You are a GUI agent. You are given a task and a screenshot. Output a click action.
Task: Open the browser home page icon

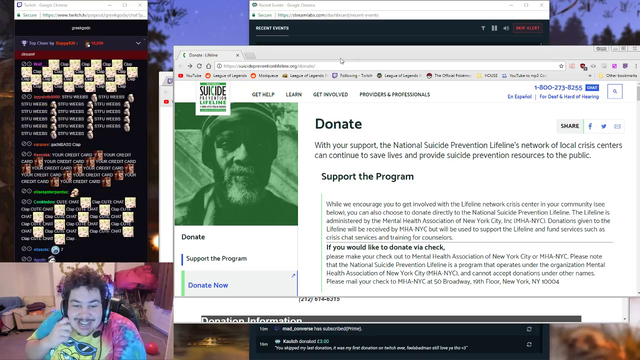(209, 66)
